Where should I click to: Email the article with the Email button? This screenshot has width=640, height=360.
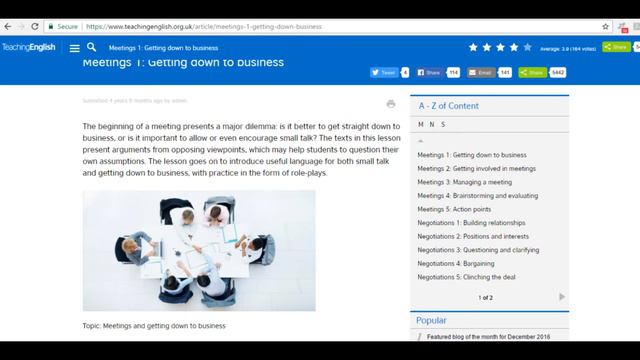481,73
